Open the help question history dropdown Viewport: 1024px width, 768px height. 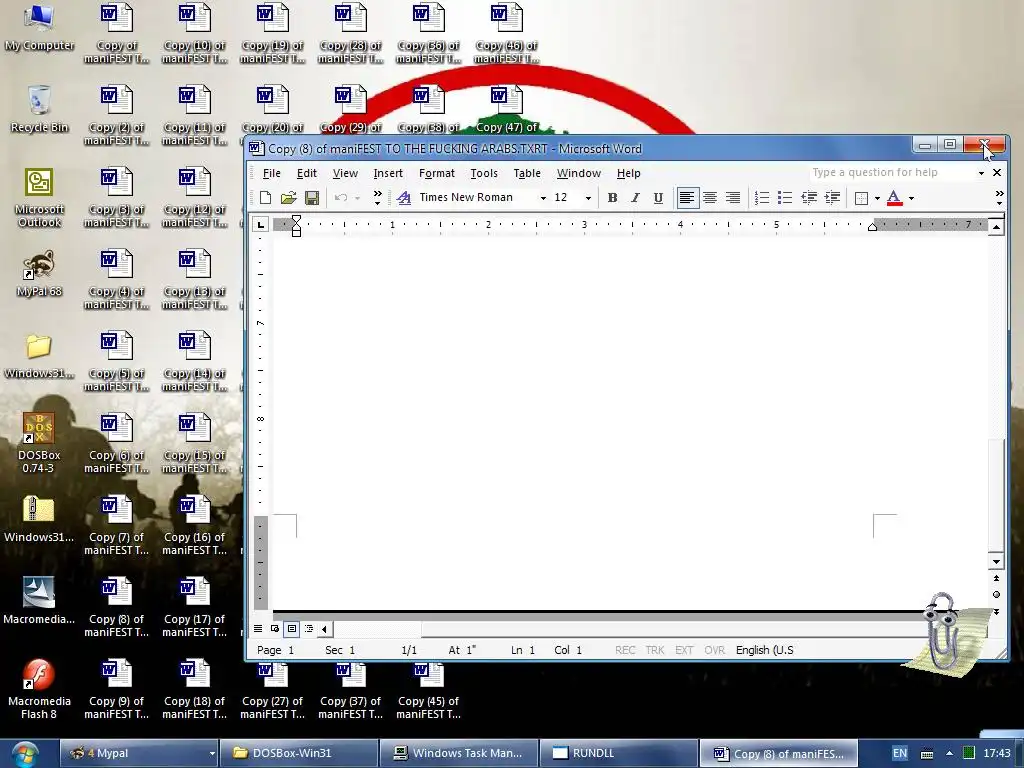pyautogui.click(x=981, y=173)
